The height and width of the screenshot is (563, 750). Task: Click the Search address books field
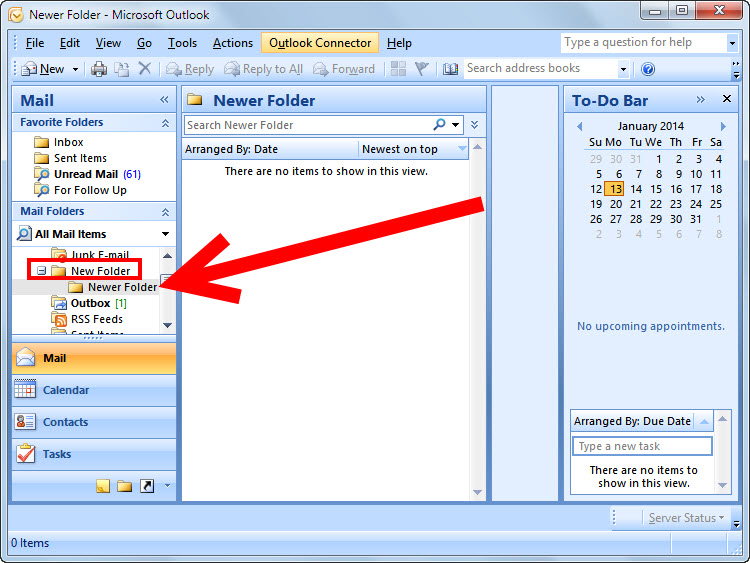[540, 68]
